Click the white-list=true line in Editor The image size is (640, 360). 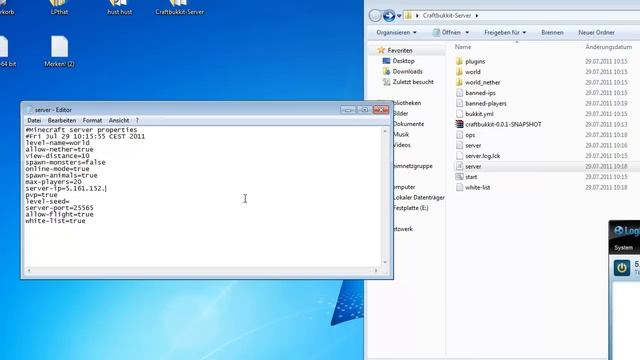tap(55, 221)
